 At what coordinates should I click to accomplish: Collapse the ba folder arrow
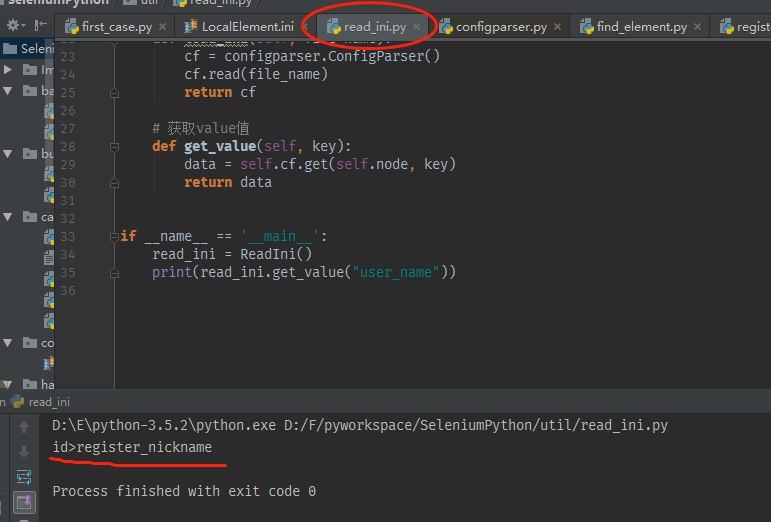click(7, 90)
